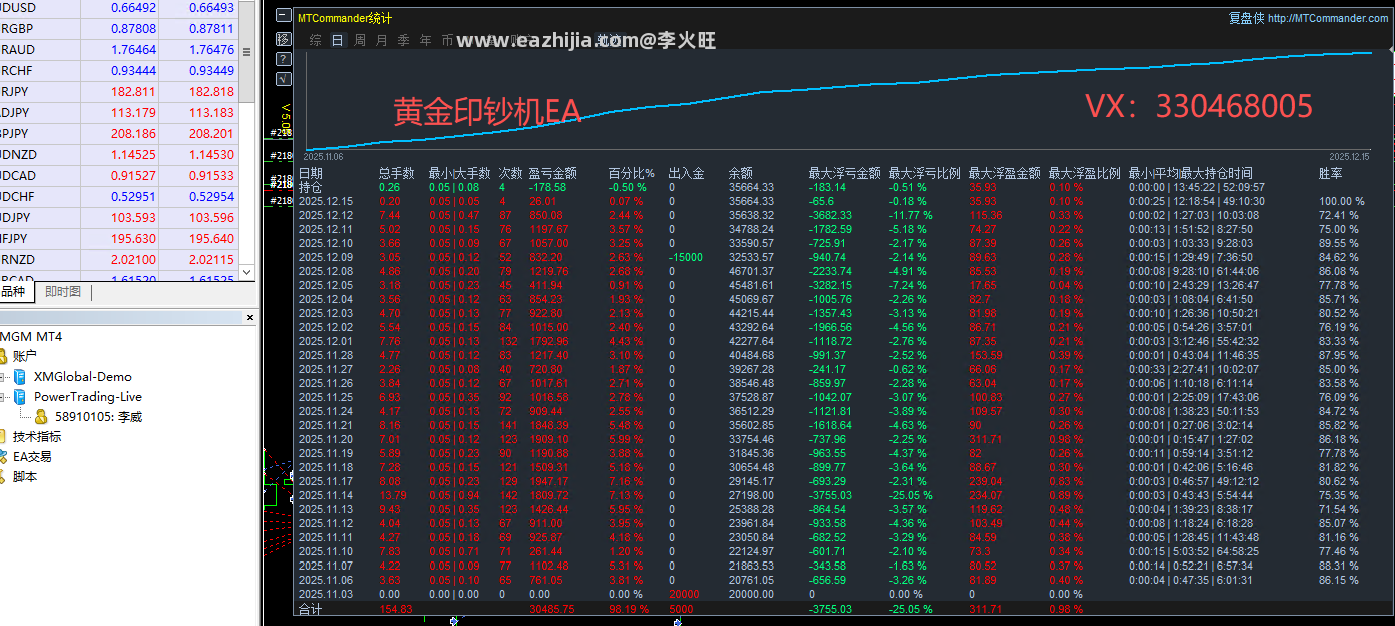
Task: Click Market Watch bid price 182.811
Action: [x=133, y=91]
